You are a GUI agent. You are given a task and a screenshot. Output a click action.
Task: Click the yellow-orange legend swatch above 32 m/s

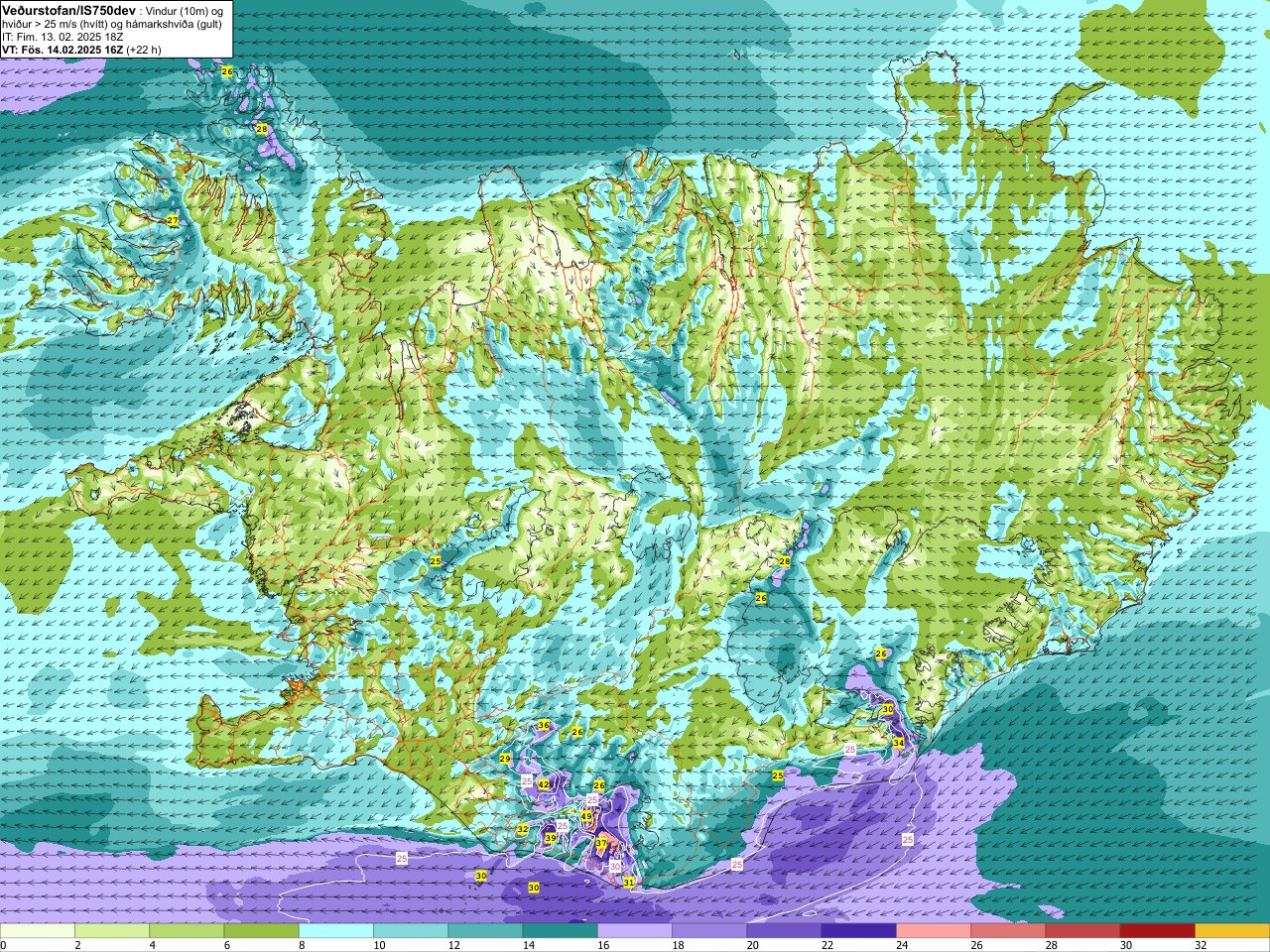coord(1232,931)
